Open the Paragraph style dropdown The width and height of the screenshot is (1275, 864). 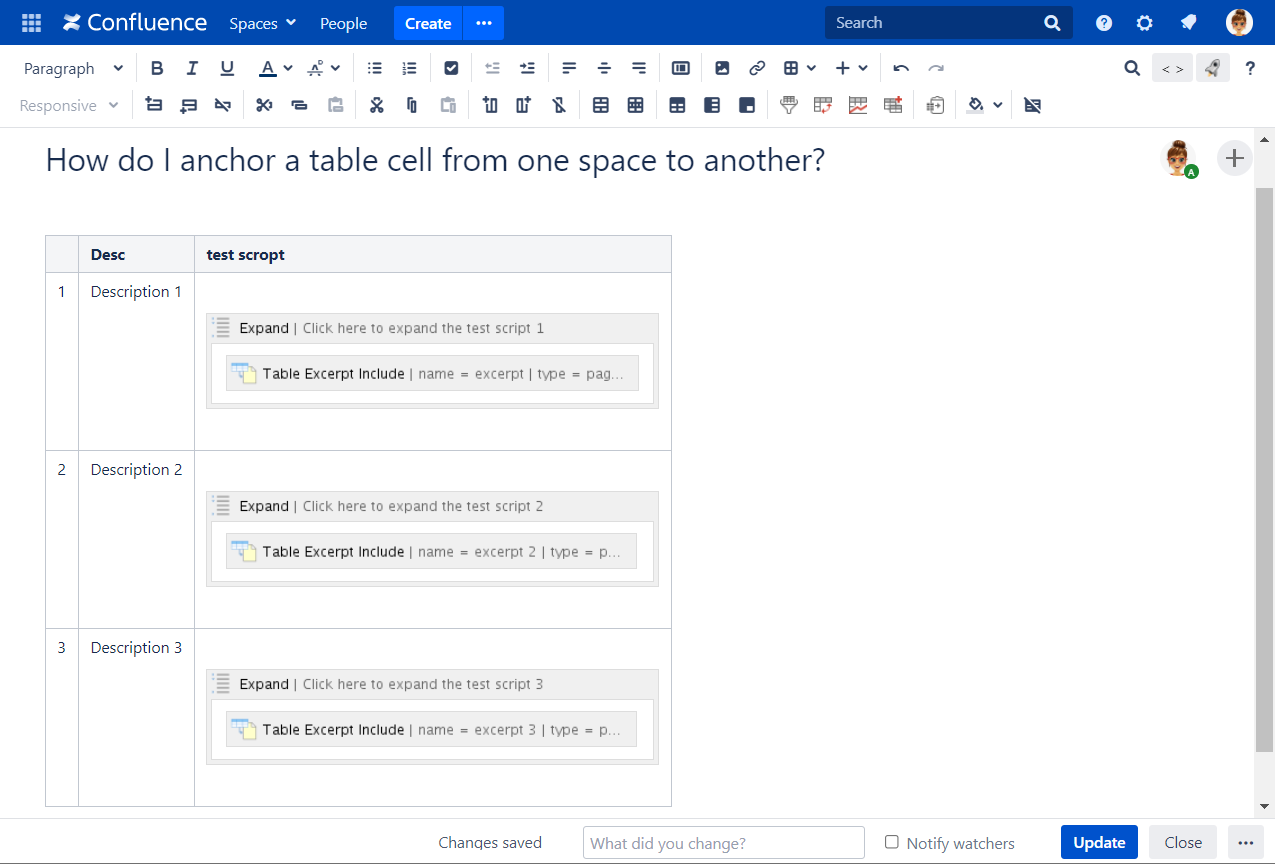[x=70, y=67]
